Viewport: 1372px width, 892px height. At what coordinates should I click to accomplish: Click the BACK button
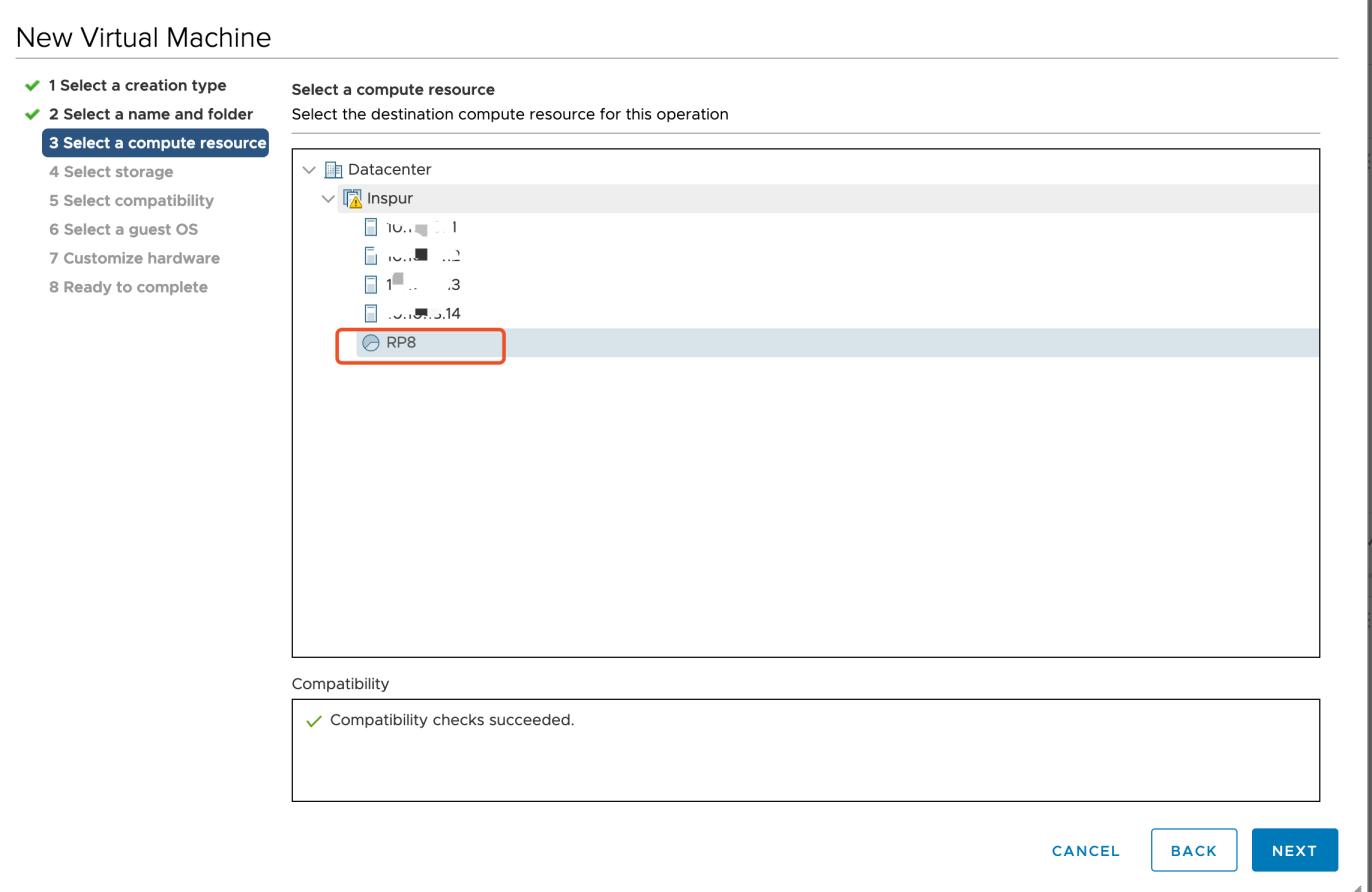(x=1194, y=850)
